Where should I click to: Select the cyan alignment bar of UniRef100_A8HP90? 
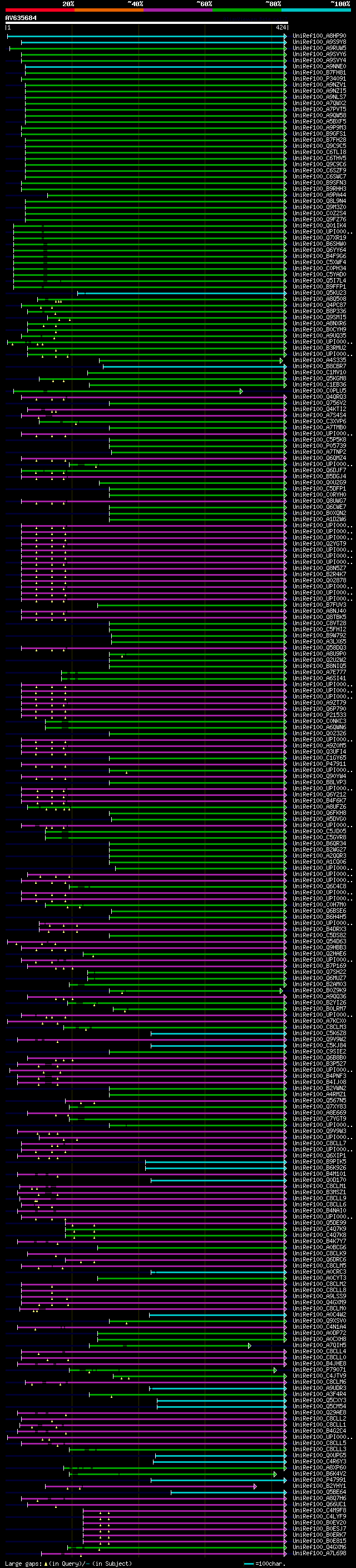pos(147,37)
